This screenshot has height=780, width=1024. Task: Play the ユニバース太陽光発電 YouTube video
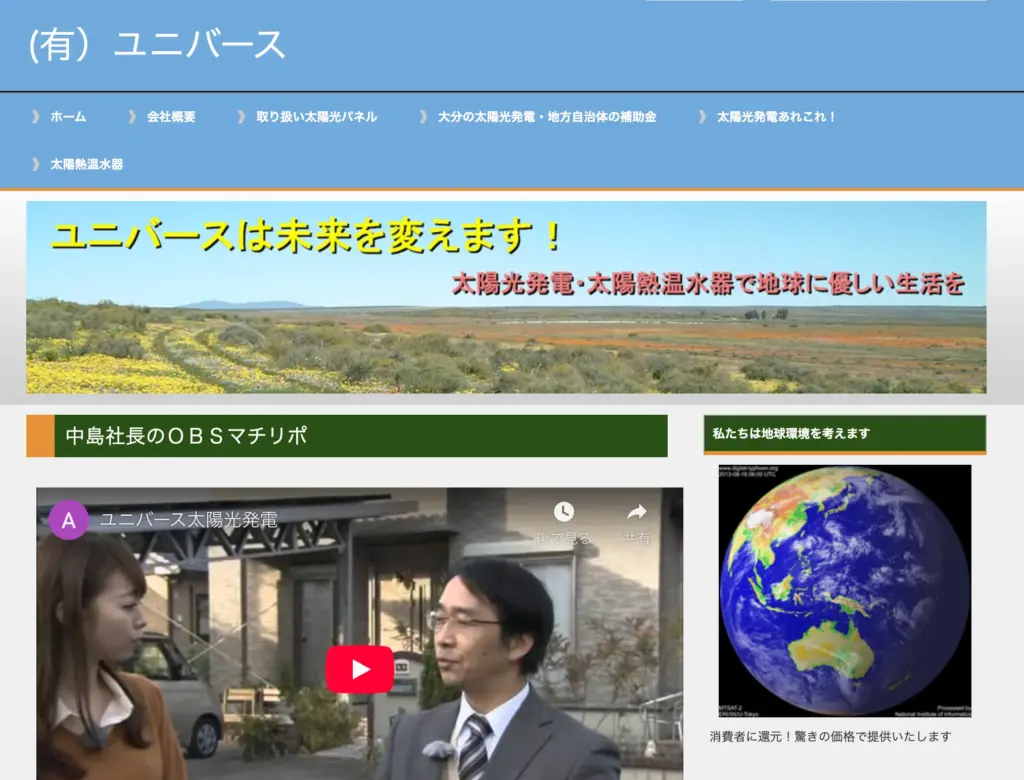click(359, 669)
